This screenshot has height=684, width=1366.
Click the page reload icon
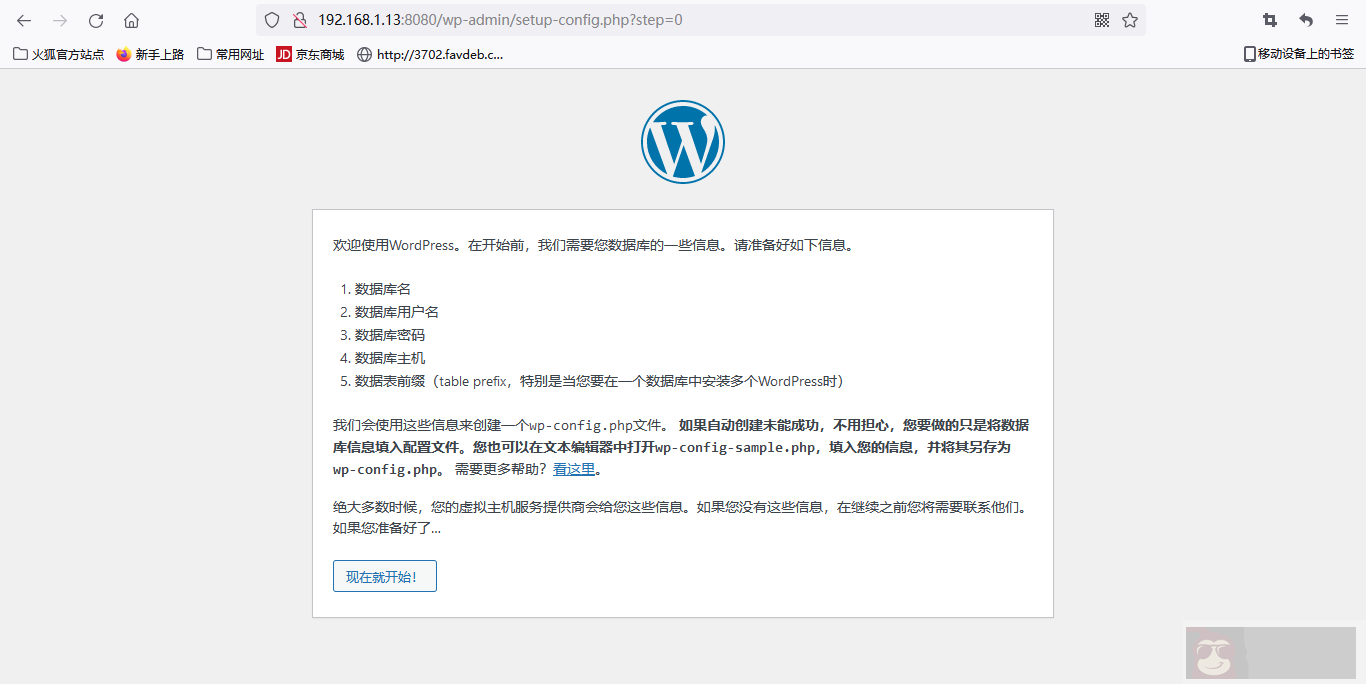coord(95,19)
